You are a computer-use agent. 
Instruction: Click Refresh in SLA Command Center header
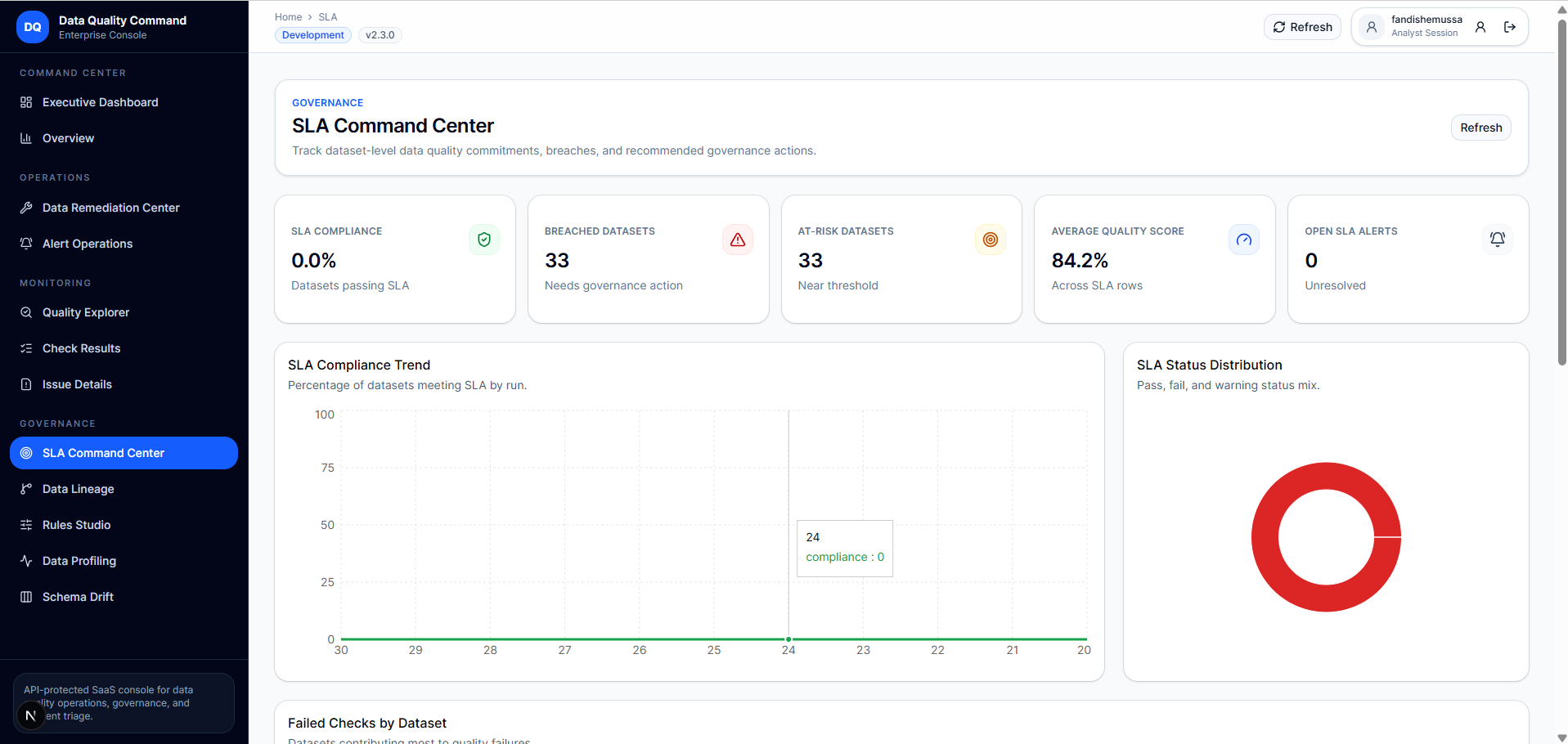point(1481,128)
